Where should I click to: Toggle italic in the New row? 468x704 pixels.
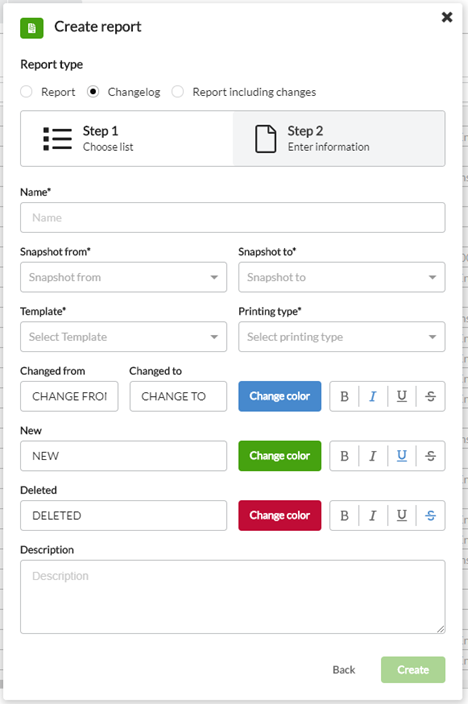pos(373,456)
